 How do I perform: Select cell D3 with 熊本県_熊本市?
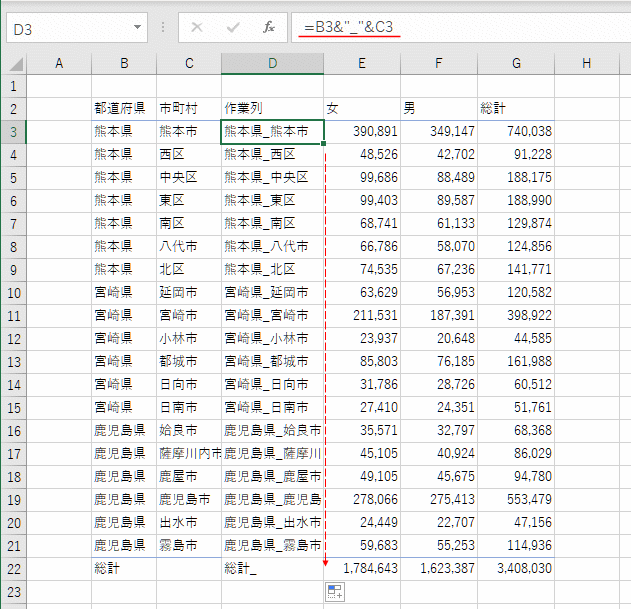[272, 132]
